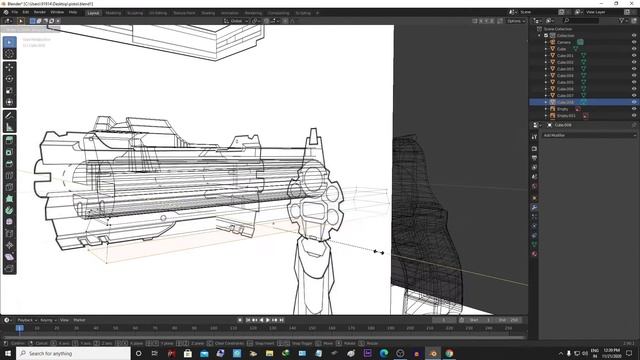
Task: Jump to the timeline end frame
Action: (281, 320)
